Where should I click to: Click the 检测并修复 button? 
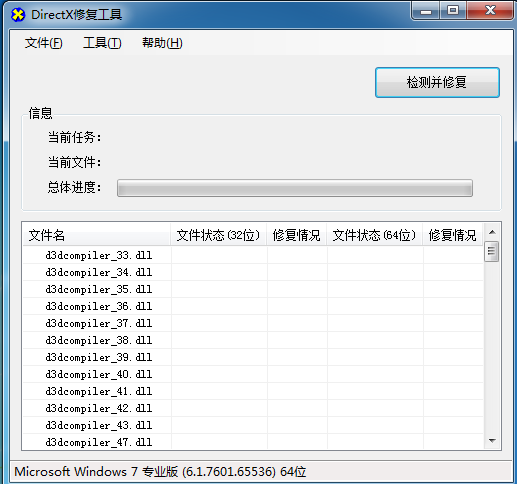pos(437,82)
